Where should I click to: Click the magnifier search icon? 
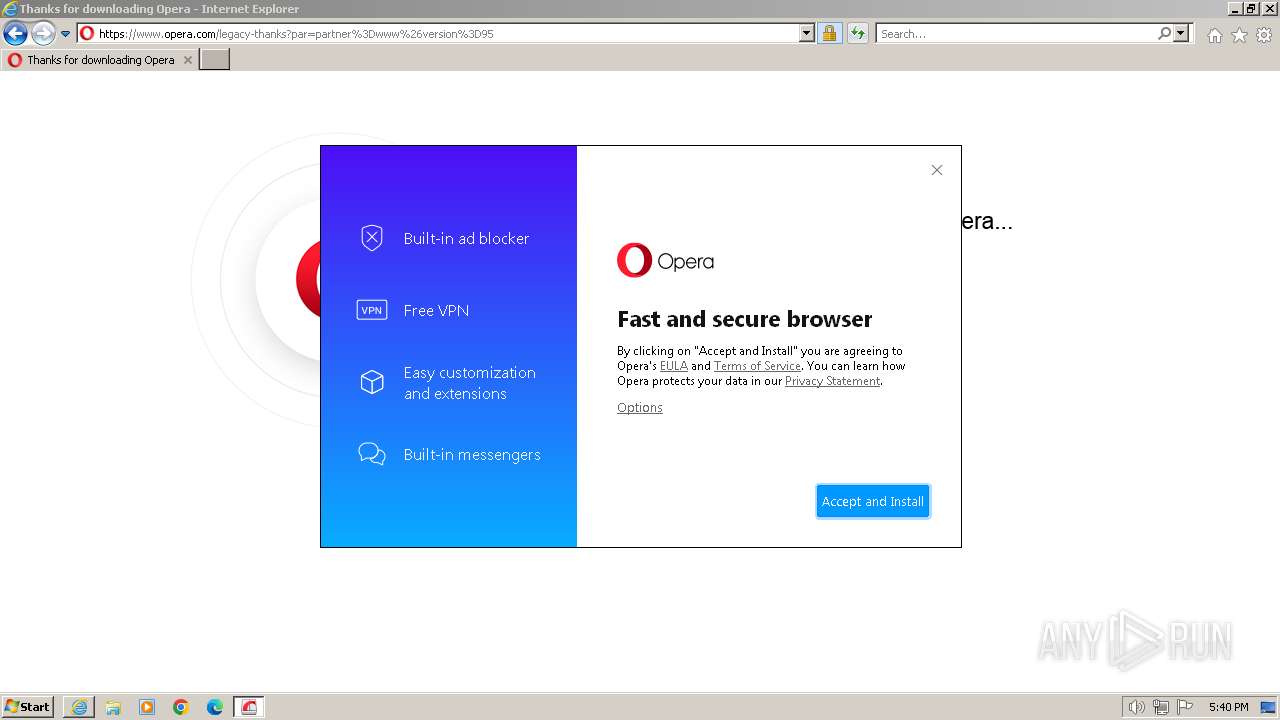tap(1164, 33)
